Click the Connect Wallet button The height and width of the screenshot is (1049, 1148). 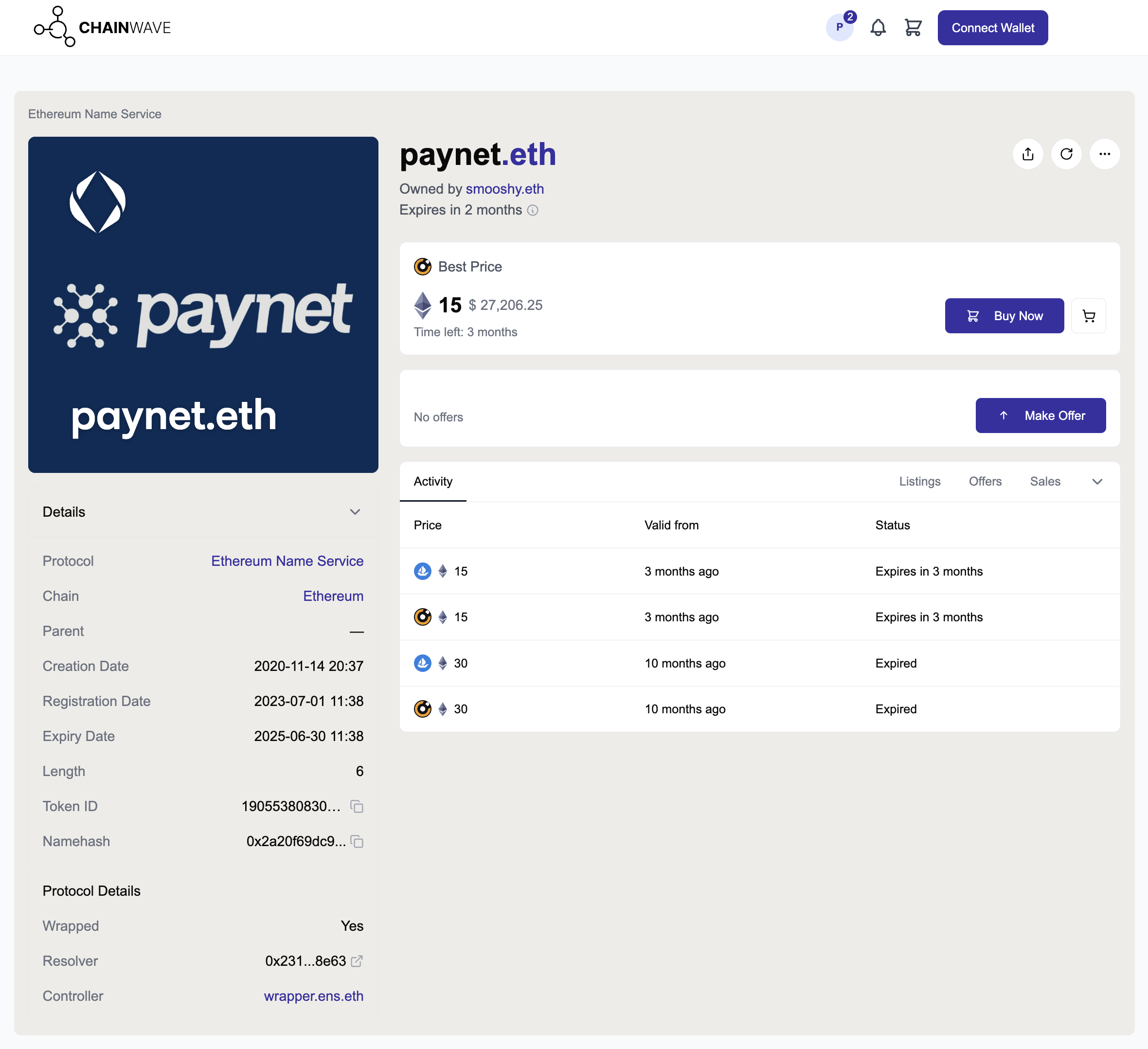pyautogui.click(x=992, y=28)
